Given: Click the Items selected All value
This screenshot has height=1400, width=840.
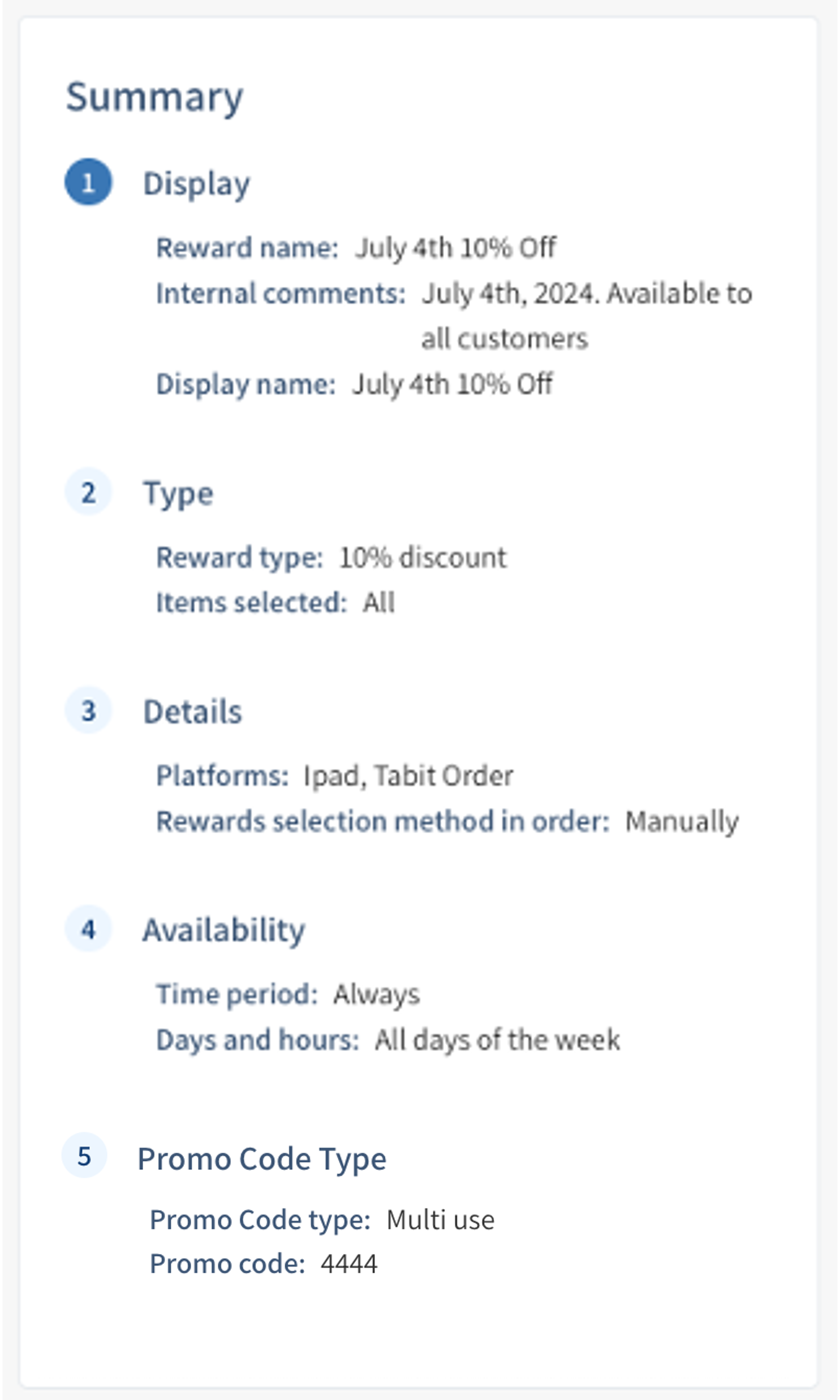Looking at the screenshot, I should 378,602.
